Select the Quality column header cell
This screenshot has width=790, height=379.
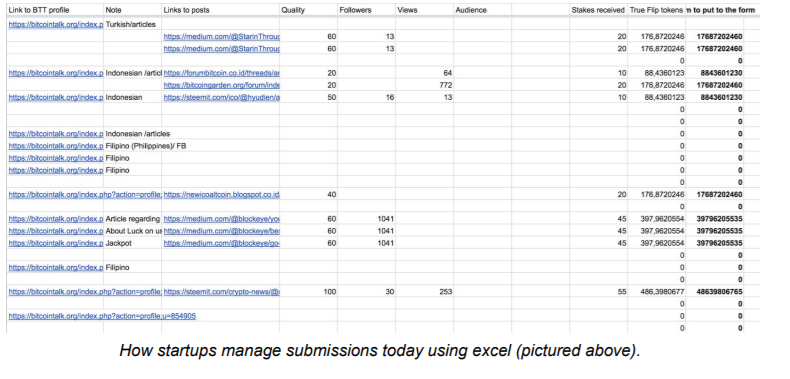tap(308, 10)
